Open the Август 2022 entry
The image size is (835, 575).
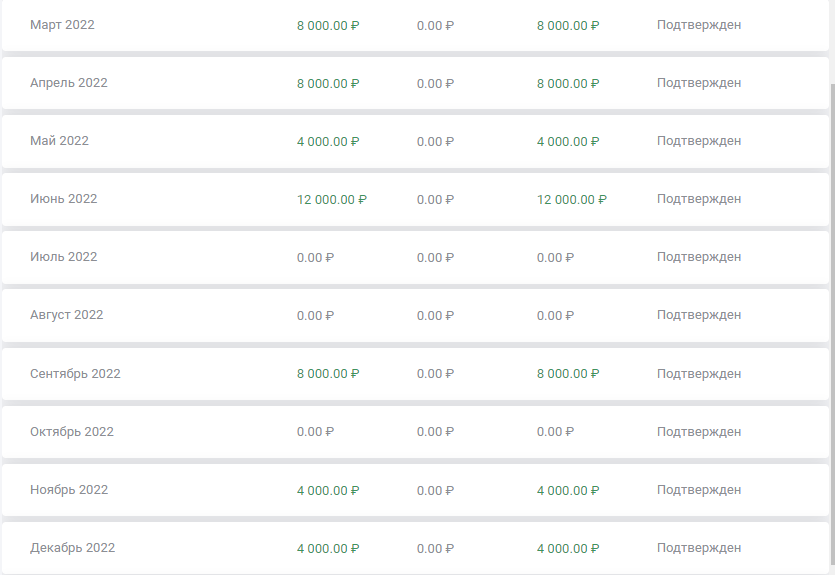(415, 315)
